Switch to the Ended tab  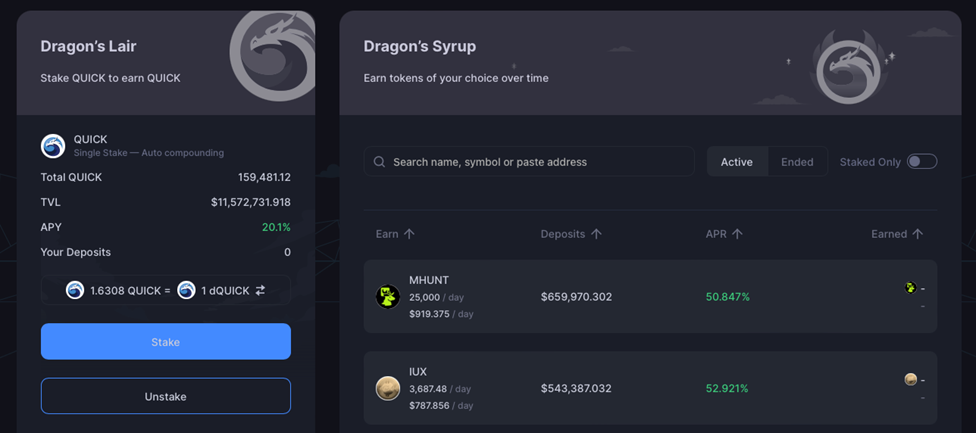pos(797,162)
